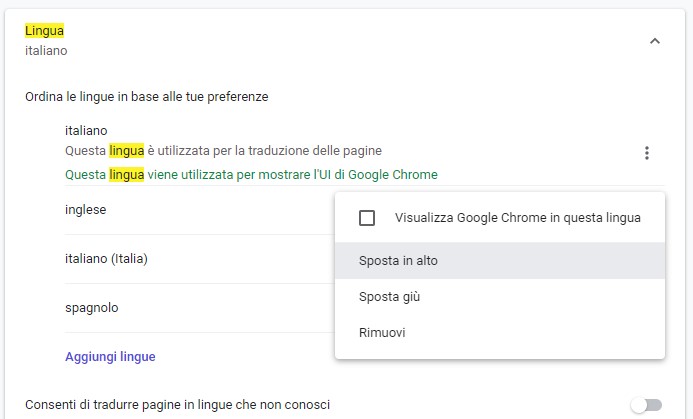693x419 pixels.
Task: Open Aggiungi lingue link
Action: pos(110,357)
